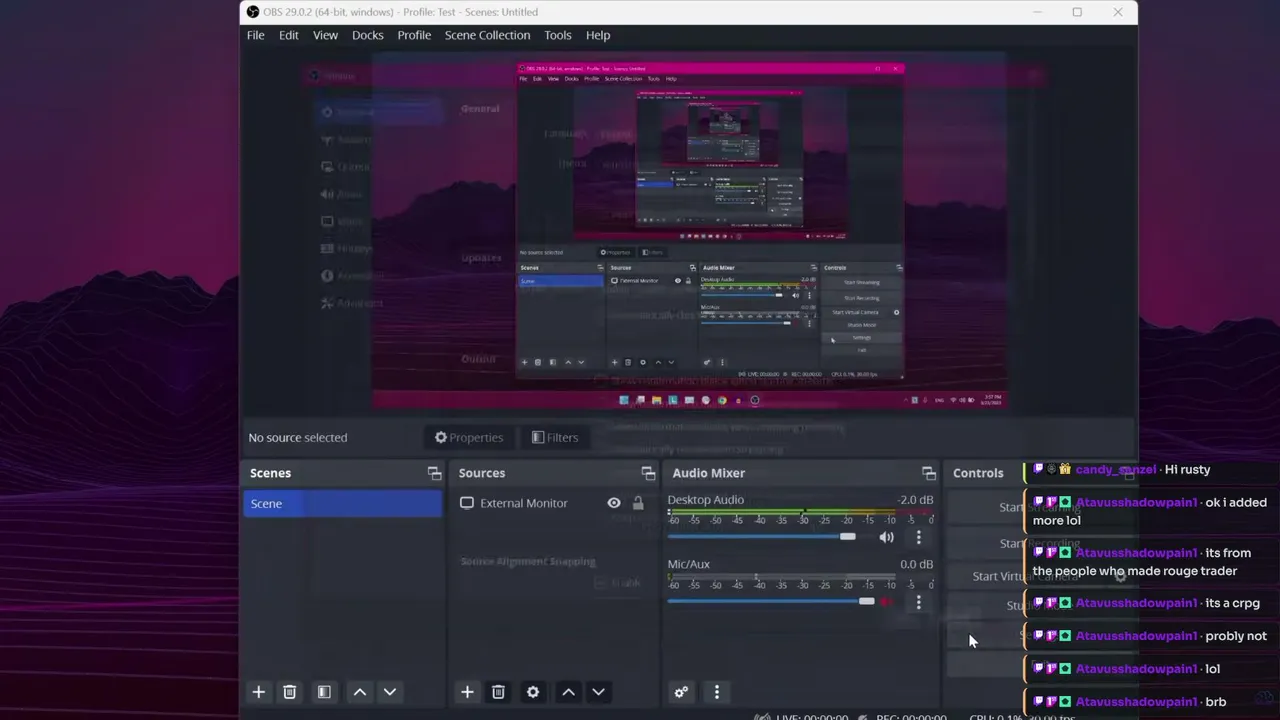
Task: Open the Scene Collection menu
Action: [488, 35]
